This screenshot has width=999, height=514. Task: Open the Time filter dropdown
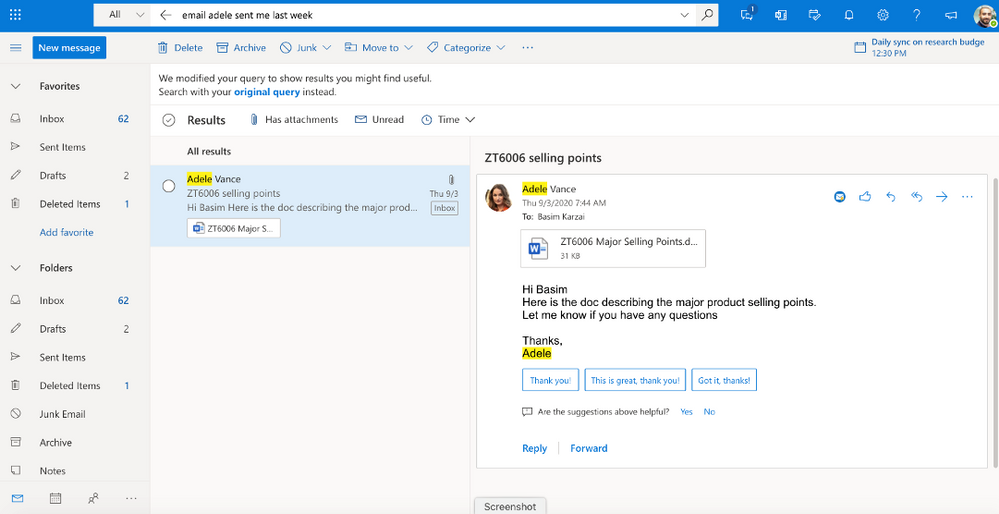[448, 120]
